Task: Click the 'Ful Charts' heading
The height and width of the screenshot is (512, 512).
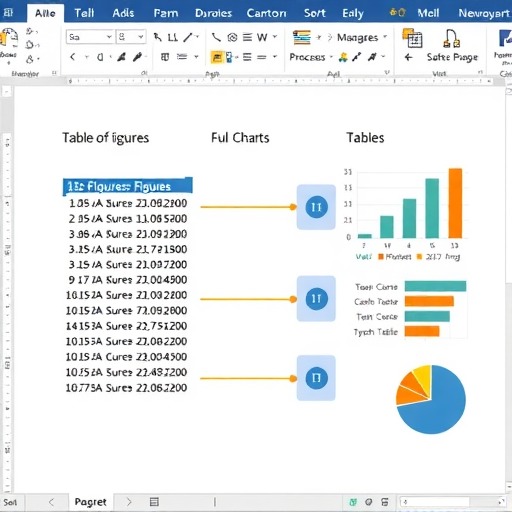Action: (240, 138)
